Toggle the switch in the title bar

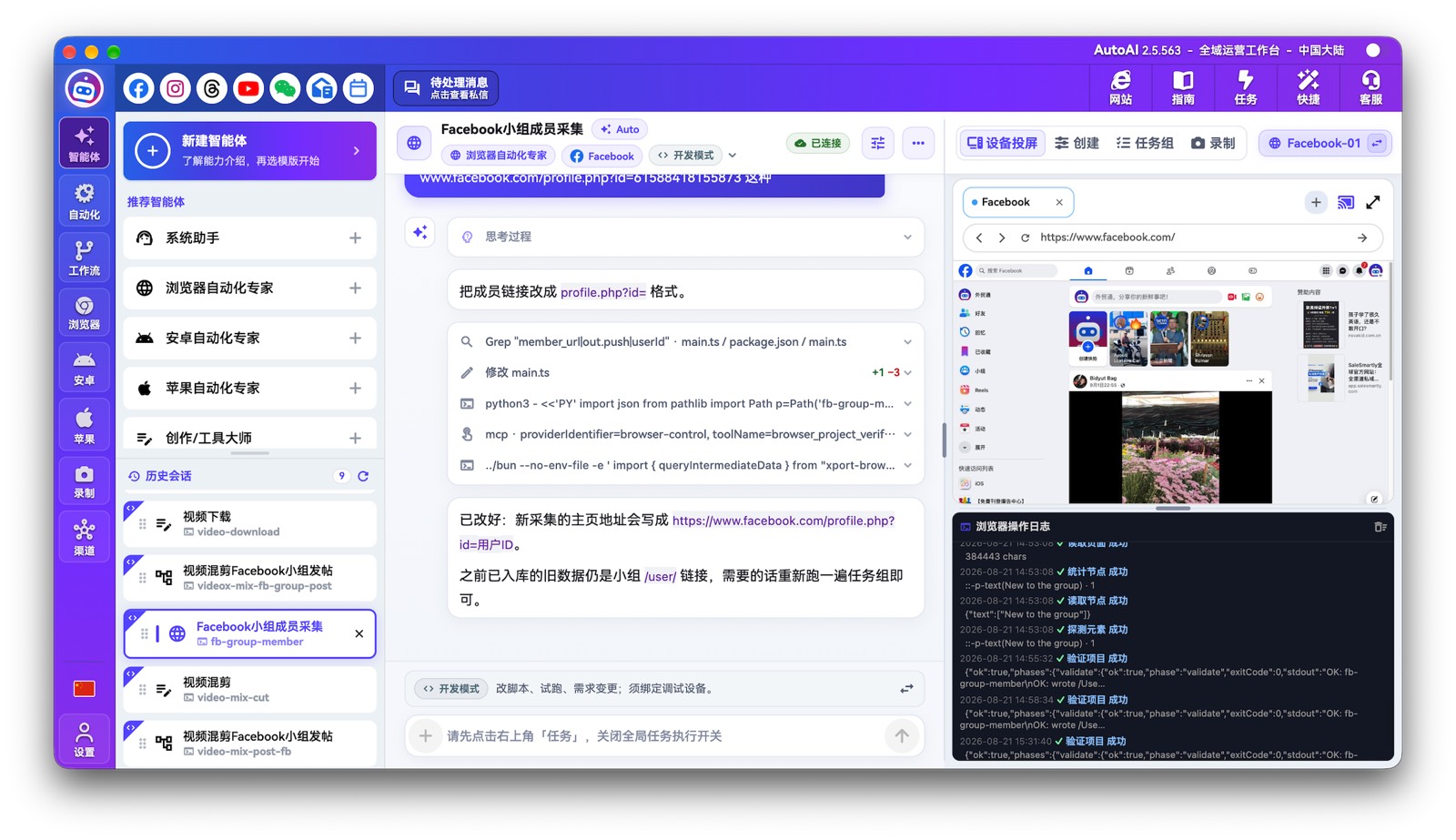(1372, 50)
